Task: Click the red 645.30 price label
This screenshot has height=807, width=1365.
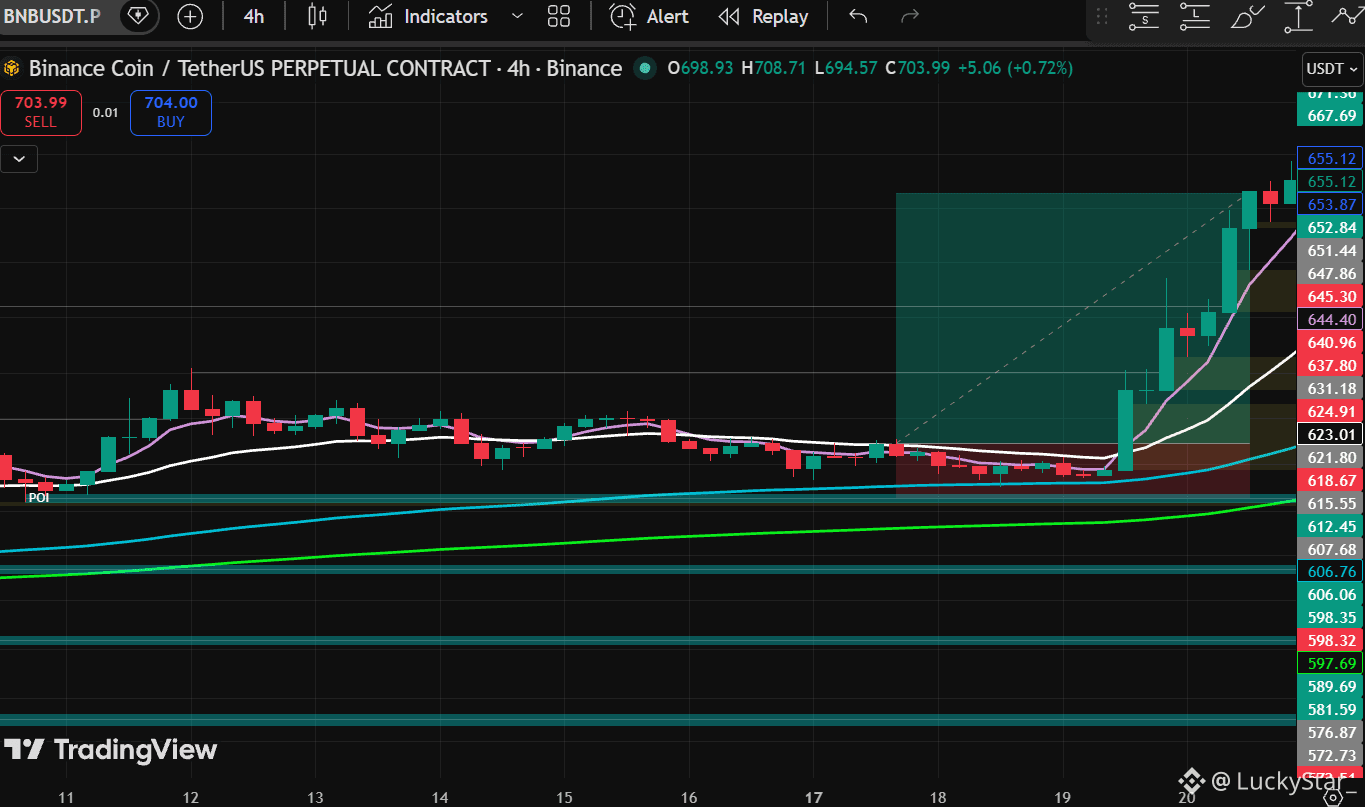Action: 1331,296
